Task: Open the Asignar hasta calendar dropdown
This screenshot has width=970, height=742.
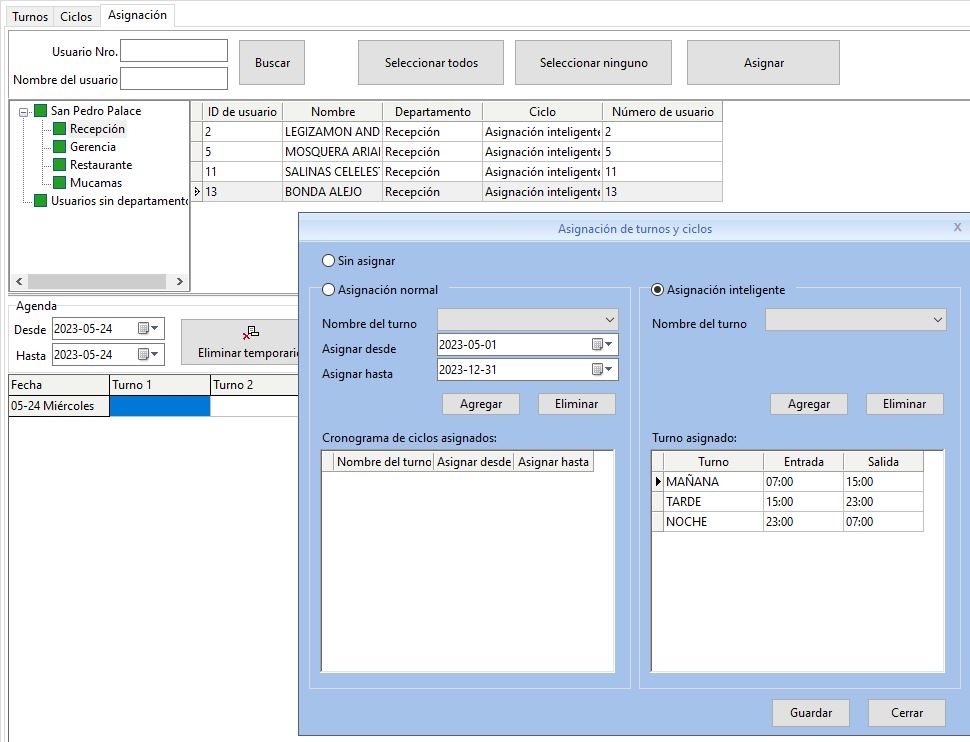Action: 602,369
